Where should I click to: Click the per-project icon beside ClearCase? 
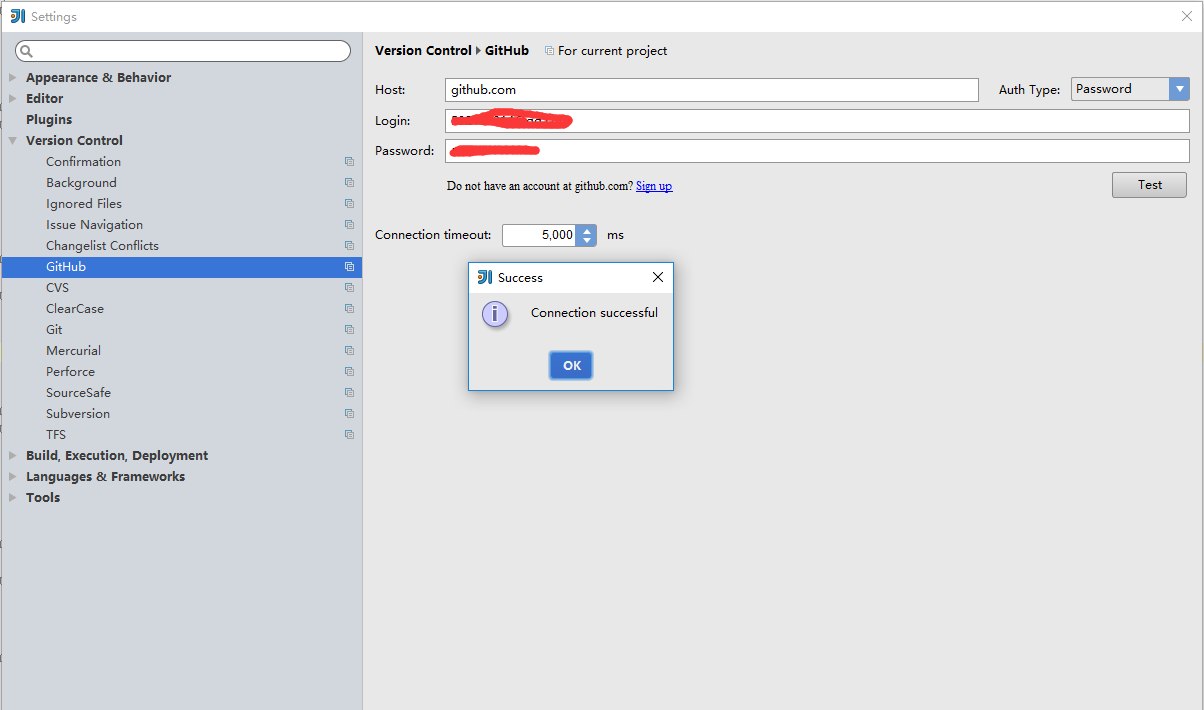pyautogui.click(x=349, y=309)
